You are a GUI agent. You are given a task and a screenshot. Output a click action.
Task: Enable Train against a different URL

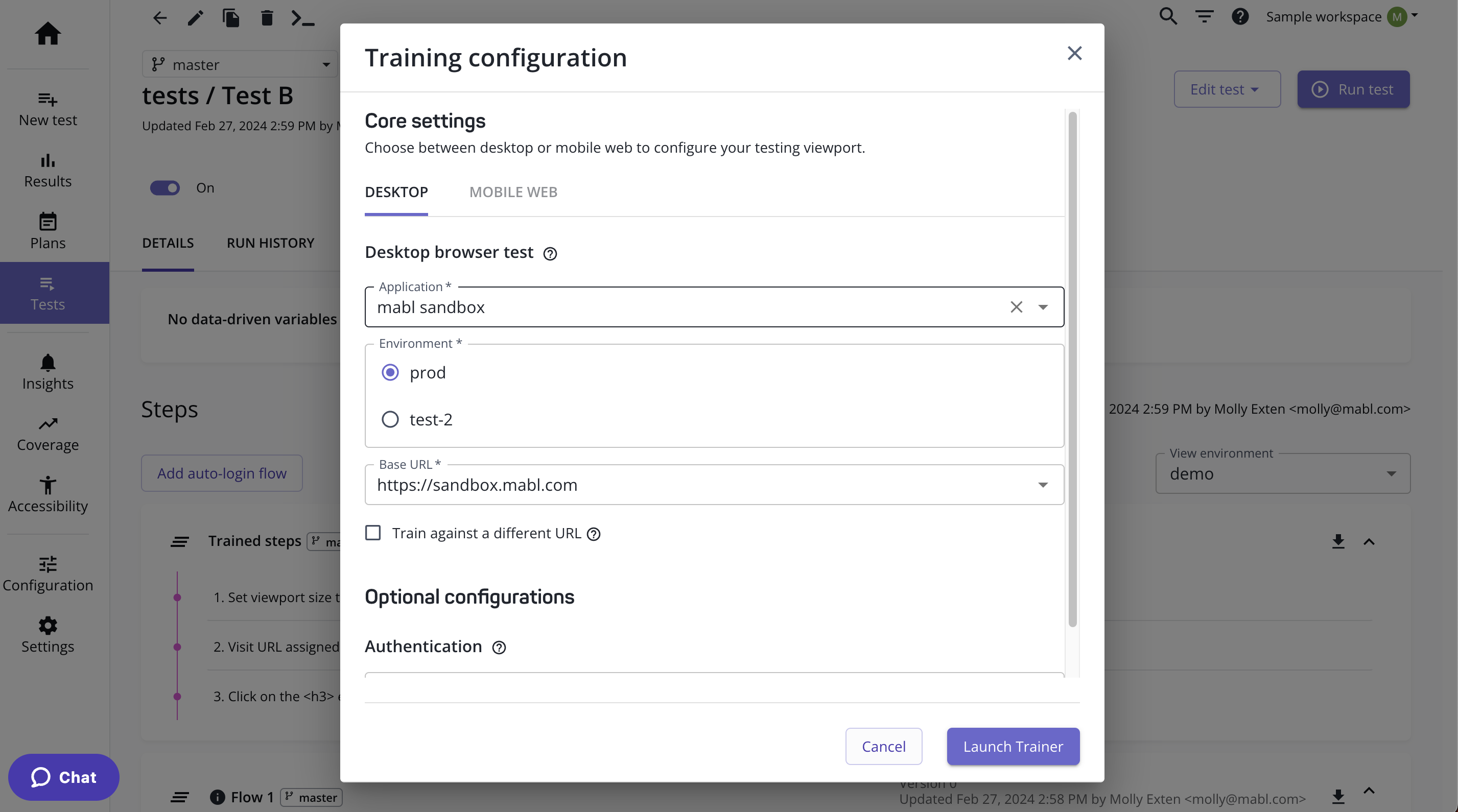point(373,533)
